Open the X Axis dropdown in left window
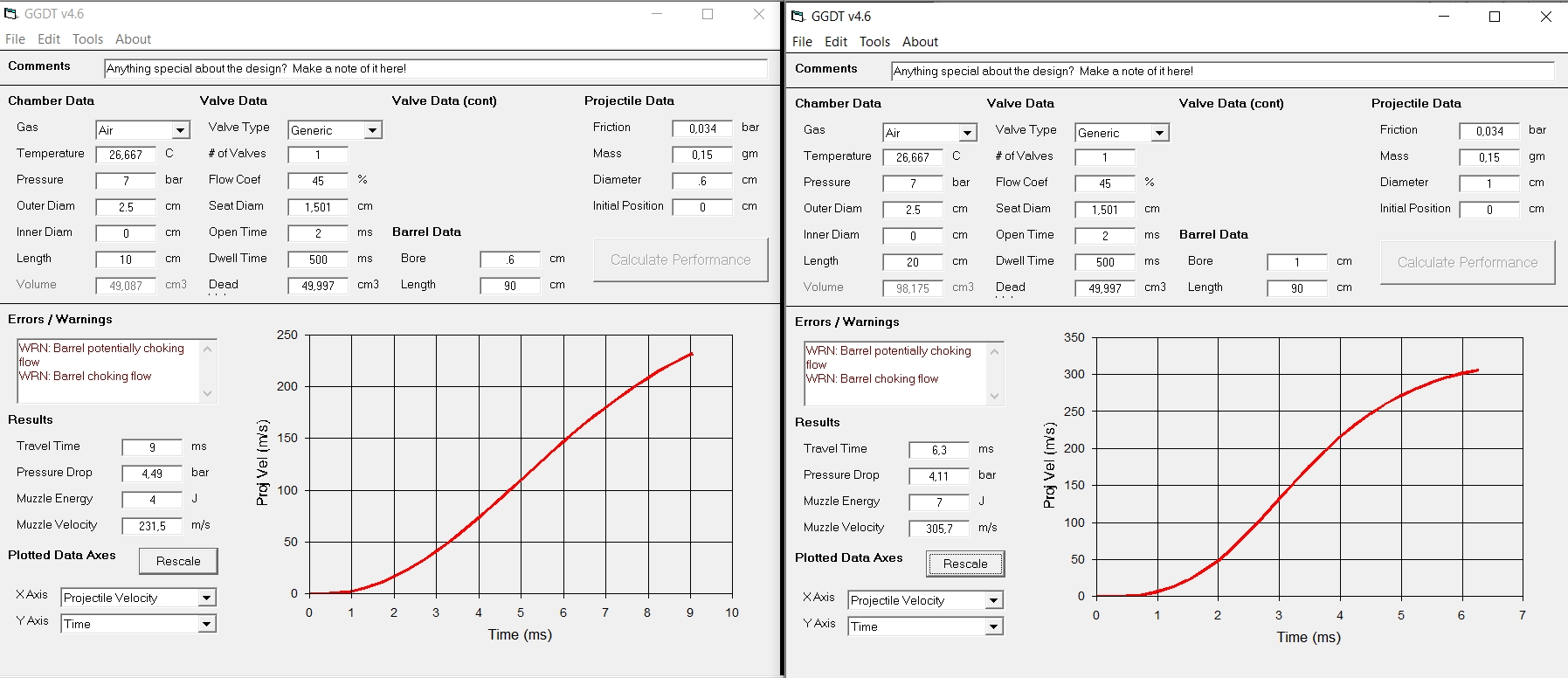The height and width of the screenshot is (678, 1568). point(207,598)
